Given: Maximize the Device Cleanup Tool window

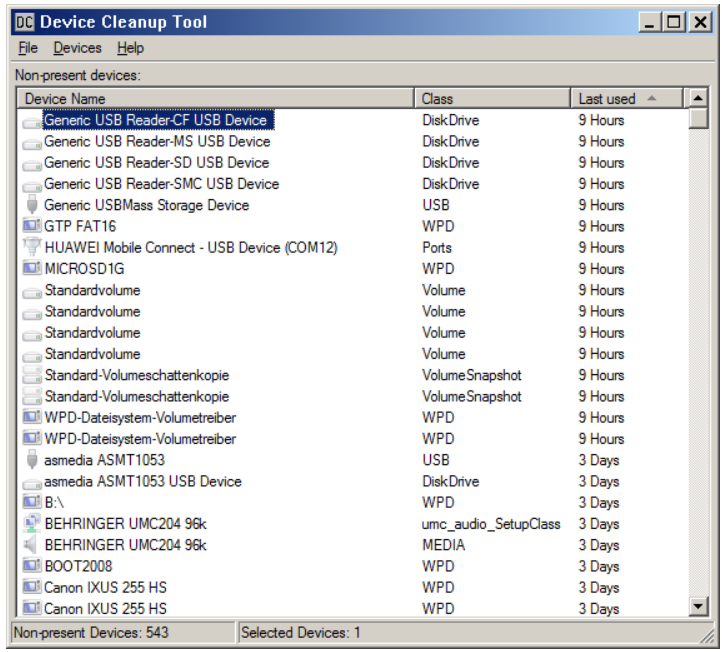Looking at the screenshot, I should [674, 22].
